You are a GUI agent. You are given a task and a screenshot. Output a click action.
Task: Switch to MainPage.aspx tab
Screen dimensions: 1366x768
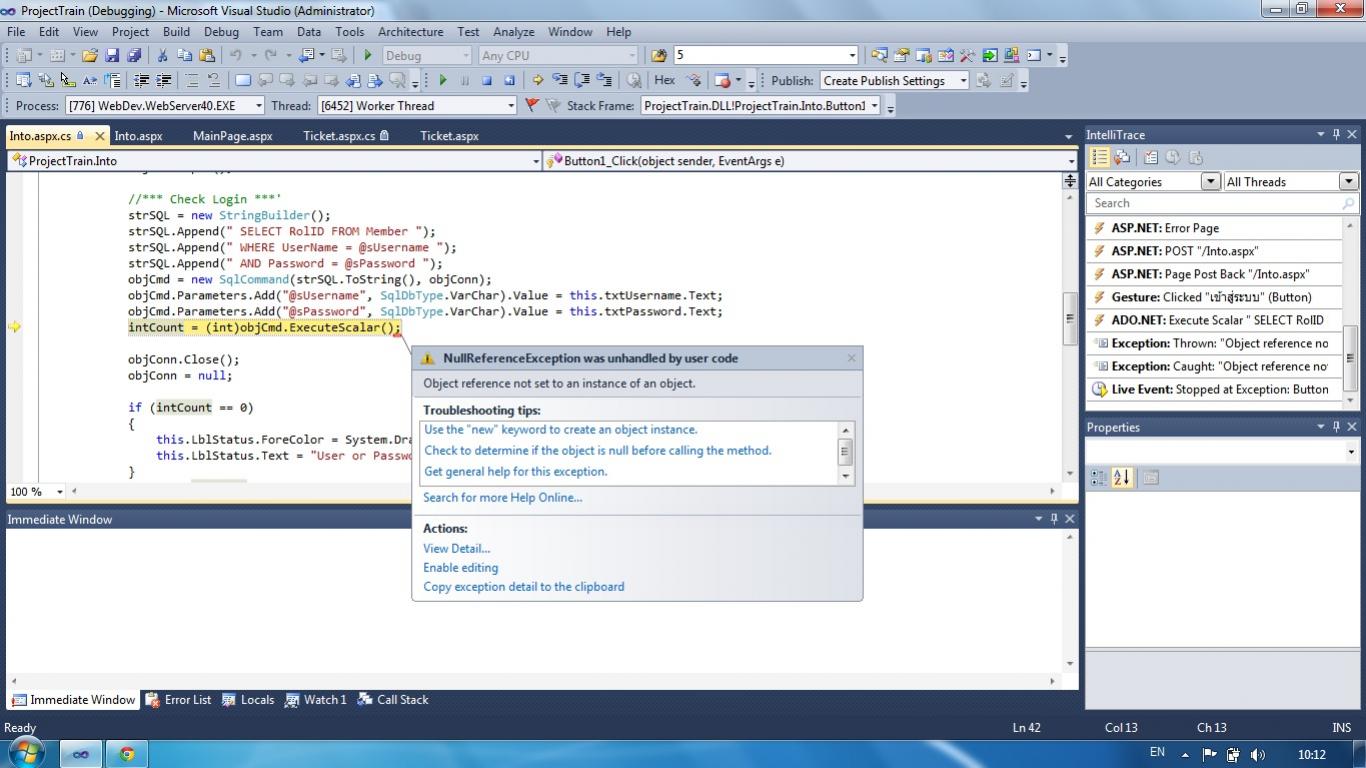coord(232,136)
